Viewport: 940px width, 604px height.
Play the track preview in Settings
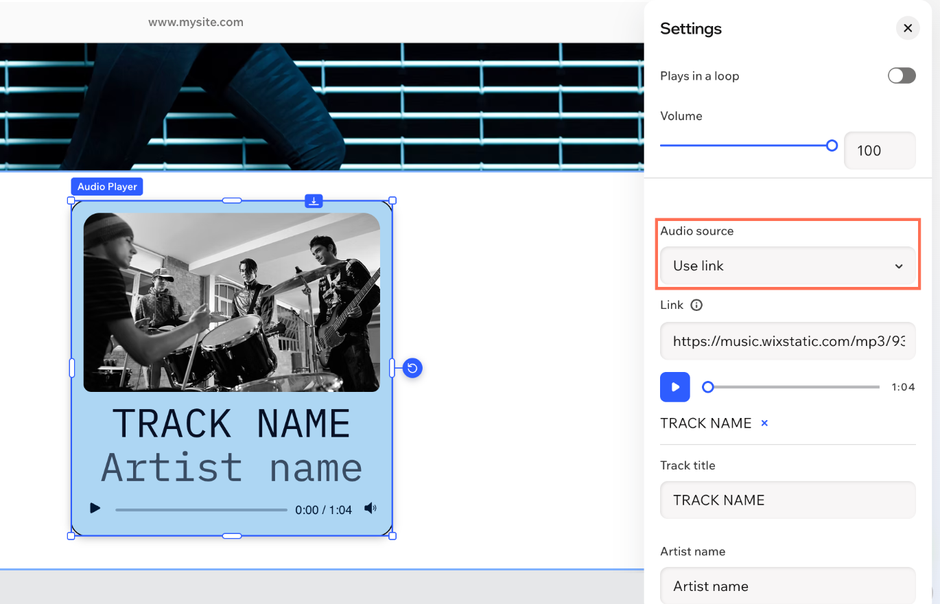coord(675,387)
